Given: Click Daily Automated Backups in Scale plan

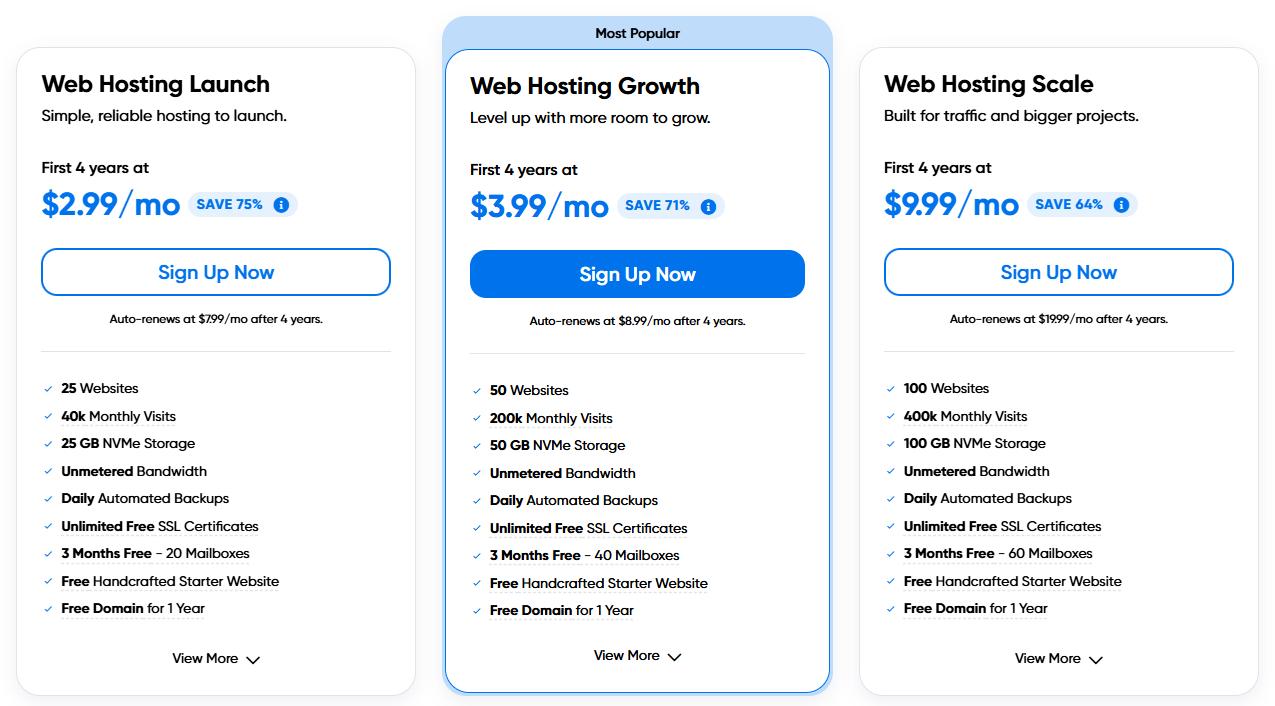Looking at the screenshot, I should click(x=987, y=498).
